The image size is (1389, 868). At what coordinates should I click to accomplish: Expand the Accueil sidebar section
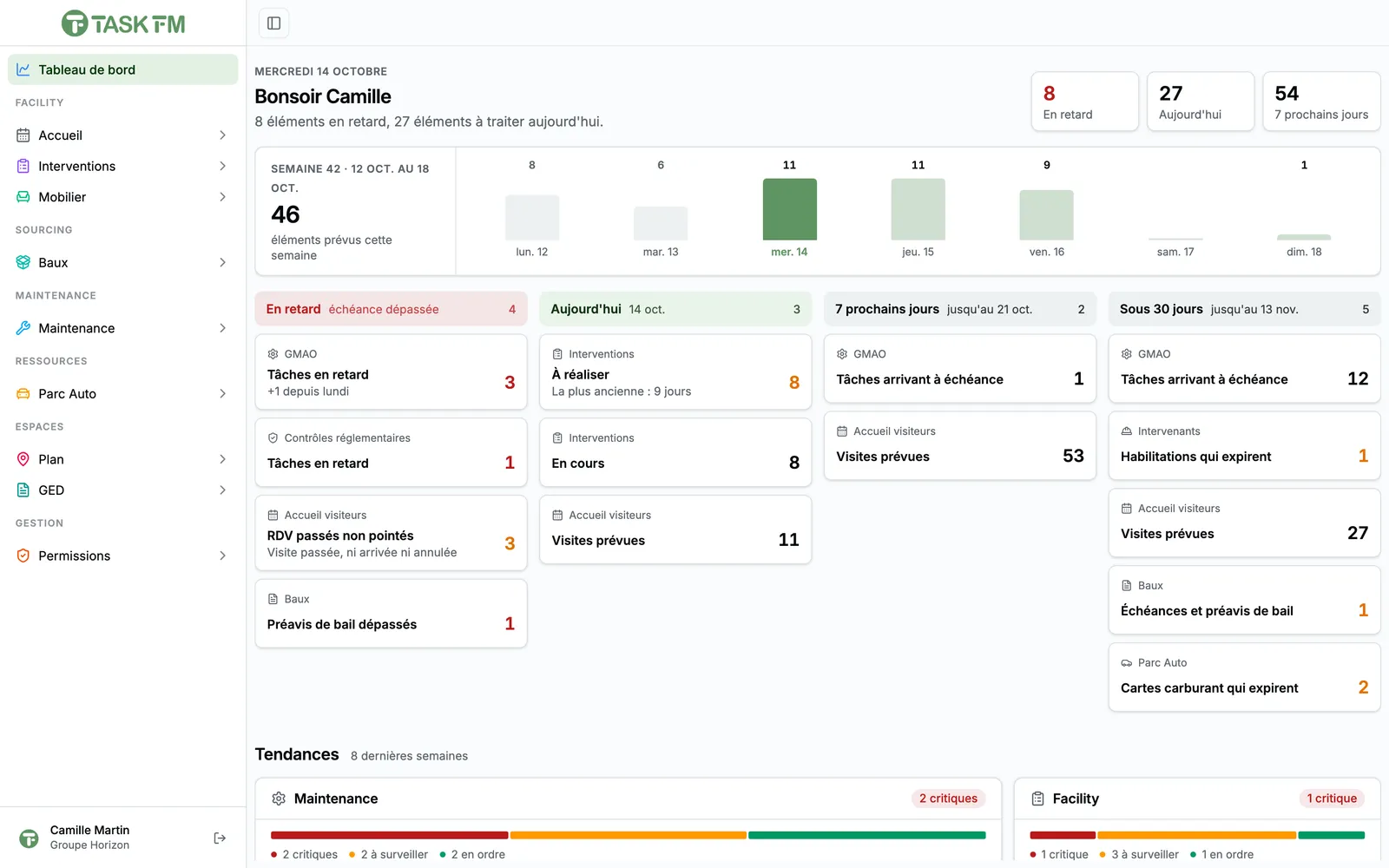coord(122,135)
